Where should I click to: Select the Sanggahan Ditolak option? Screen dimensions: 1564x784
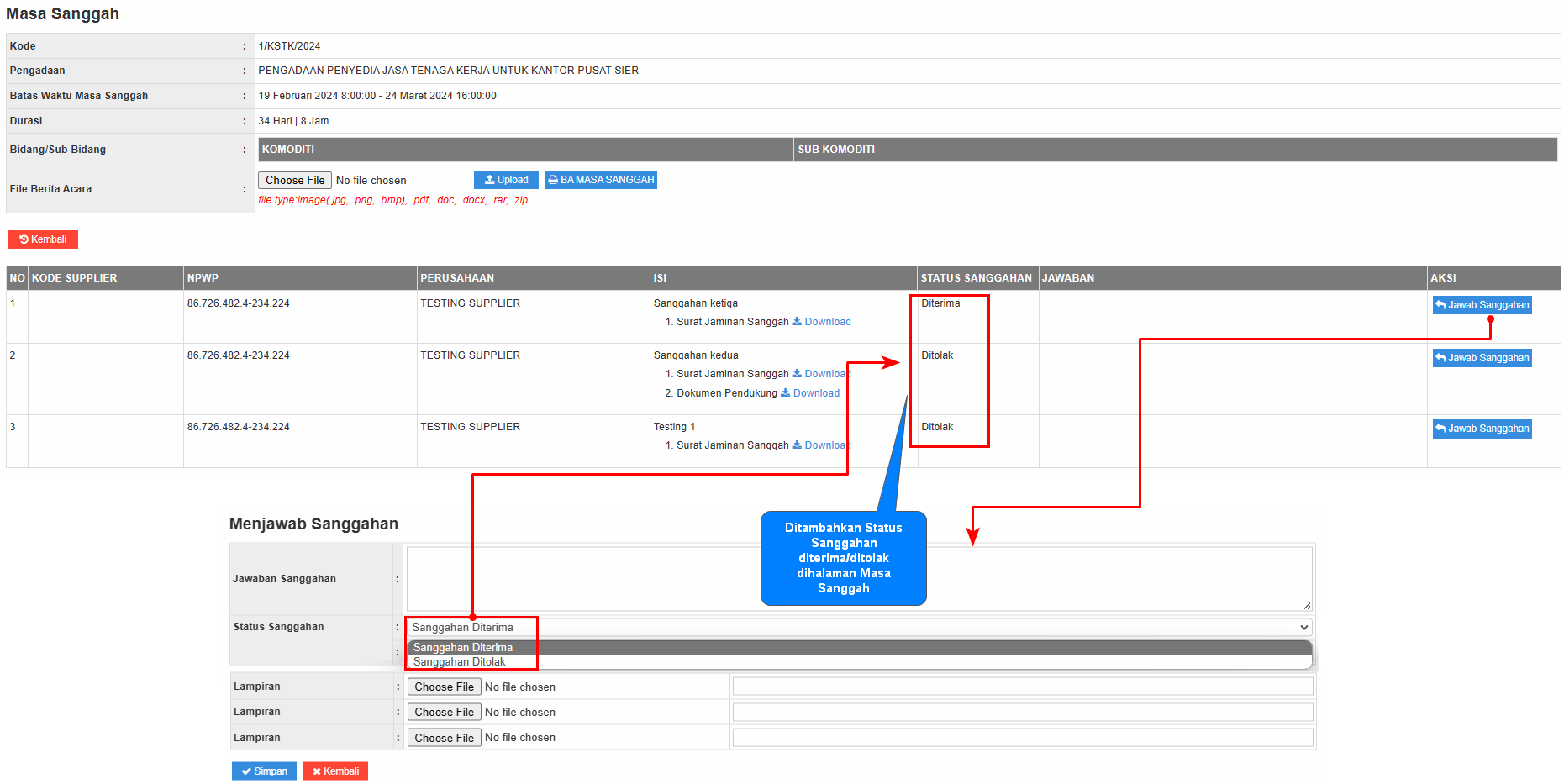(x=460, y=662)
